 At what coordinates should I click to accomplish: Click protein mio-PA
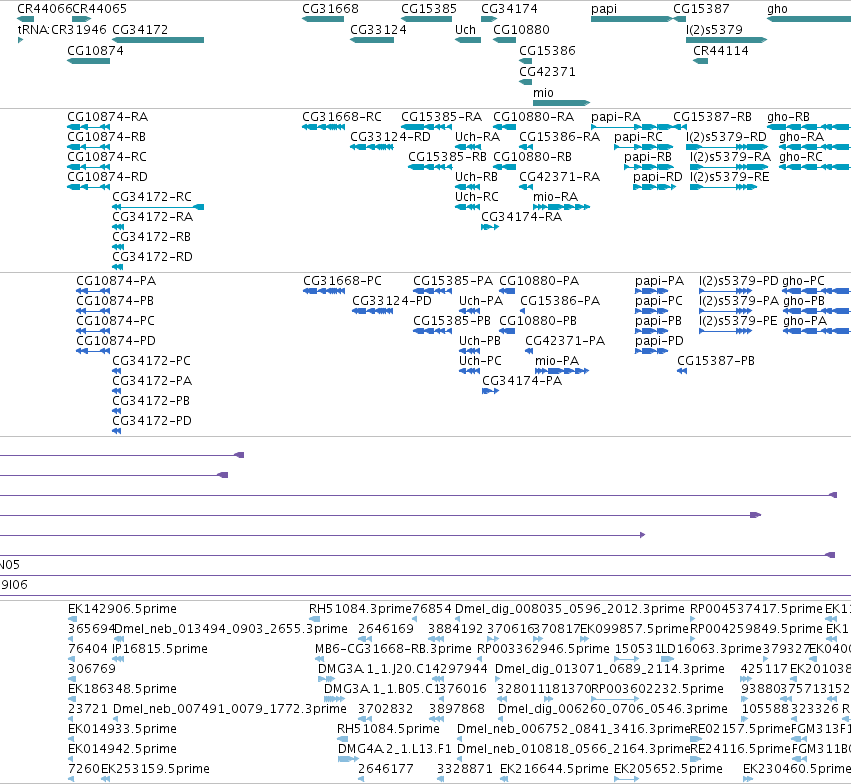coord(557,361)
